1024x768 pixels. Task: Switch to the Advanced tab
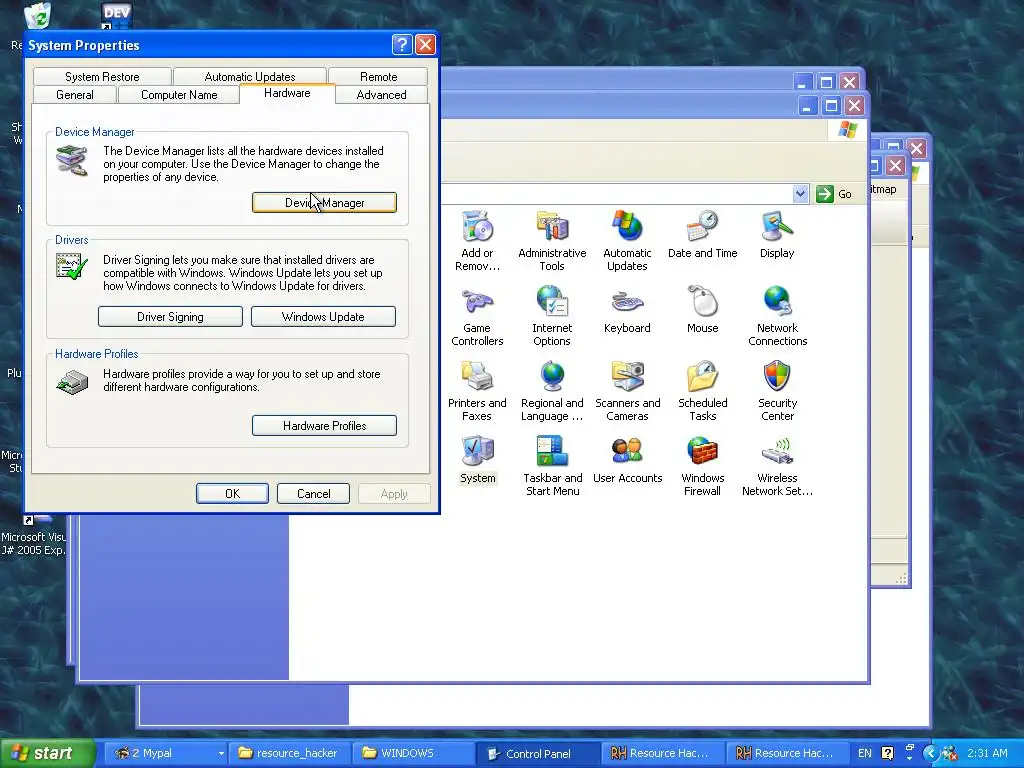[381, 95]
